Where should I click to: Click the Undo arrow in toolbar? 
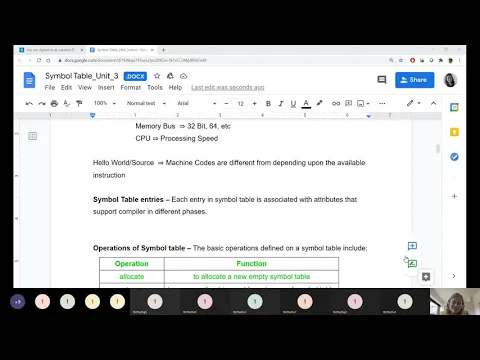(x=29, y=104)
